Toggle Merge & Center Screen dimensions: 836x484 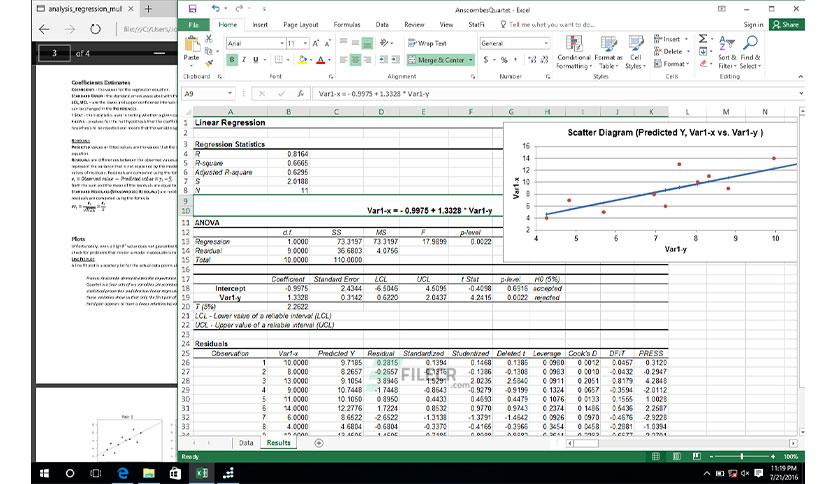[440, 60]
